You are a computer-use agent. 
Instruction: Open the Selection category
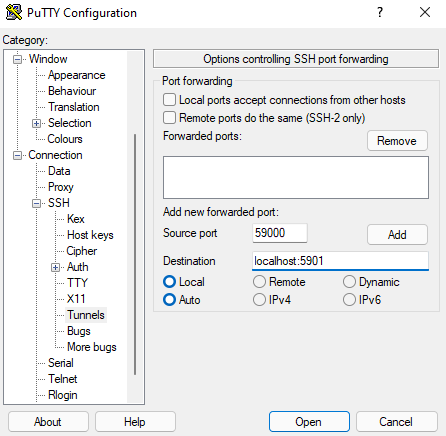pyautogui.click(x=70, y=123)
